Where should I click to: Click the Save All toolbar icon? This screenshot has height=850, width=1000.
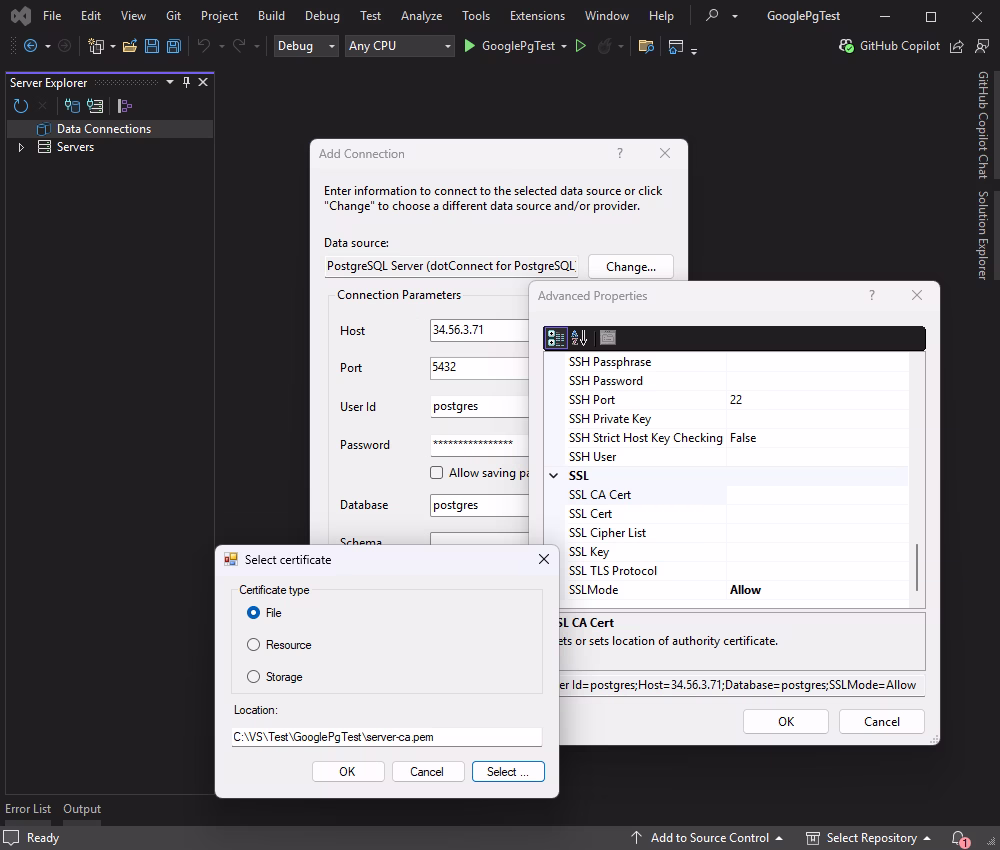click(x=174, y=46)
